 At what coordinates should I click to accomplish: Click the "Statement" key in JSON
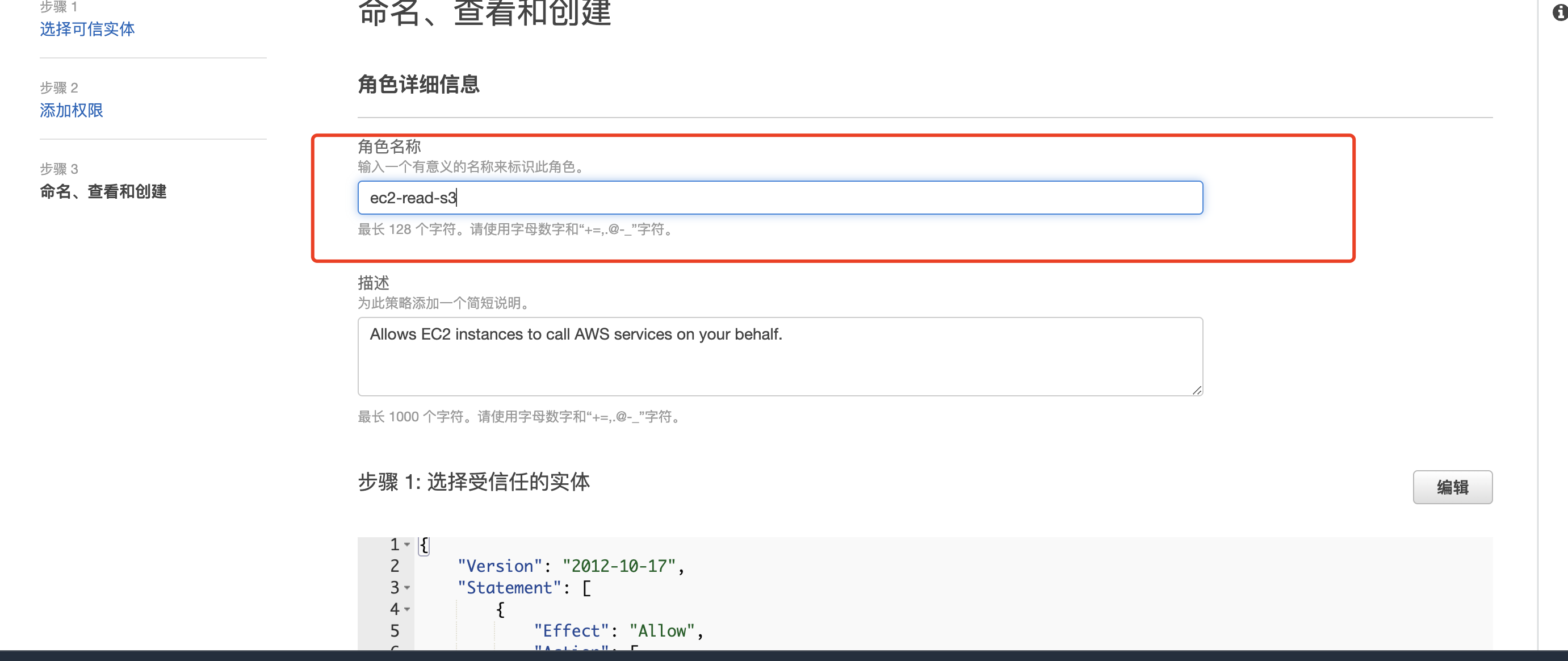pyautogui.click(x=509, y=587)
